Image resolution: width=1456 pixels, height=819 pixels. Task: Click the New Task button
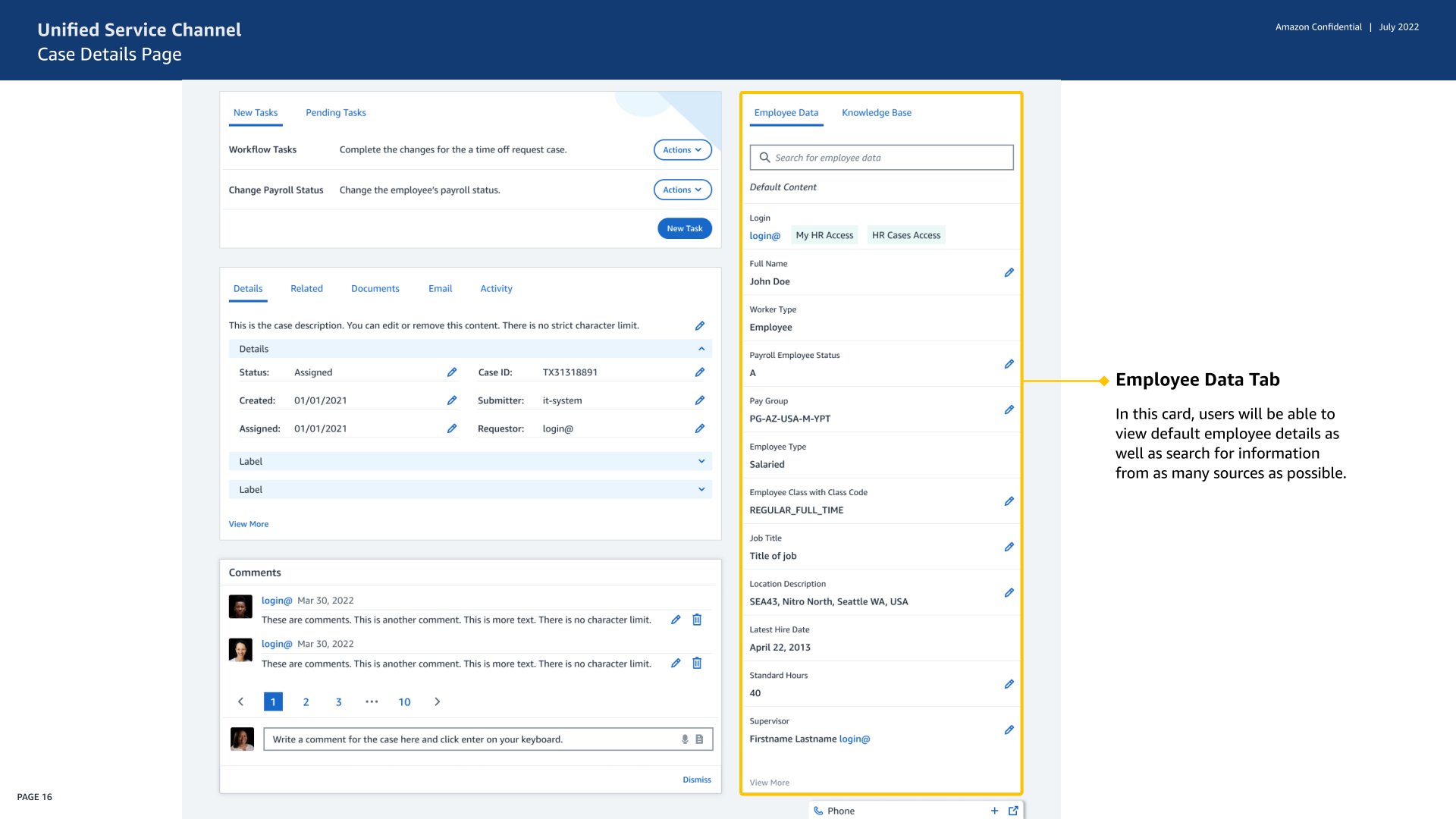684,228
